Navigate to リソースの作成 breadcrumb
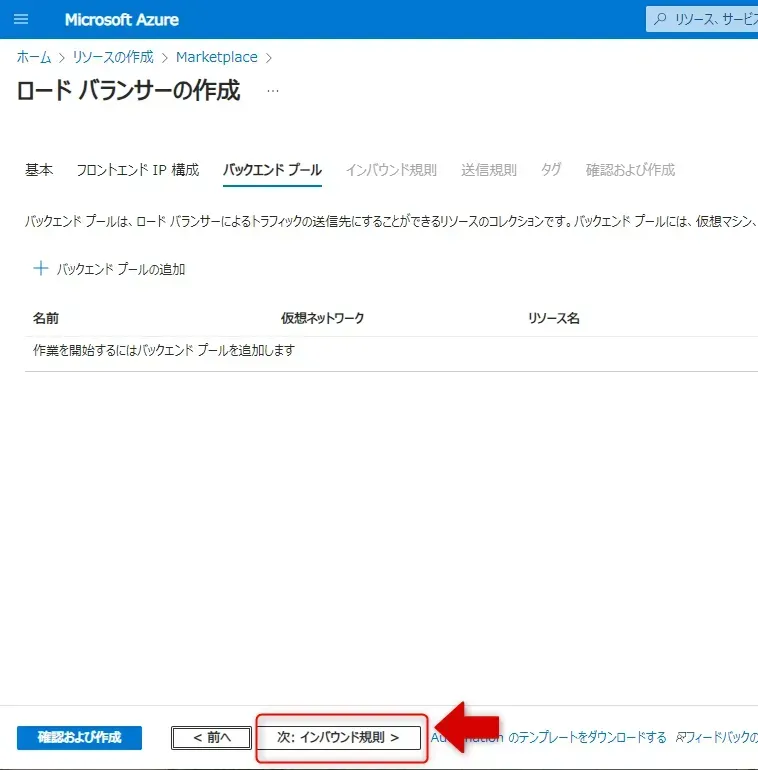Viewport: 758px width, 770px height. pos(113,57)
